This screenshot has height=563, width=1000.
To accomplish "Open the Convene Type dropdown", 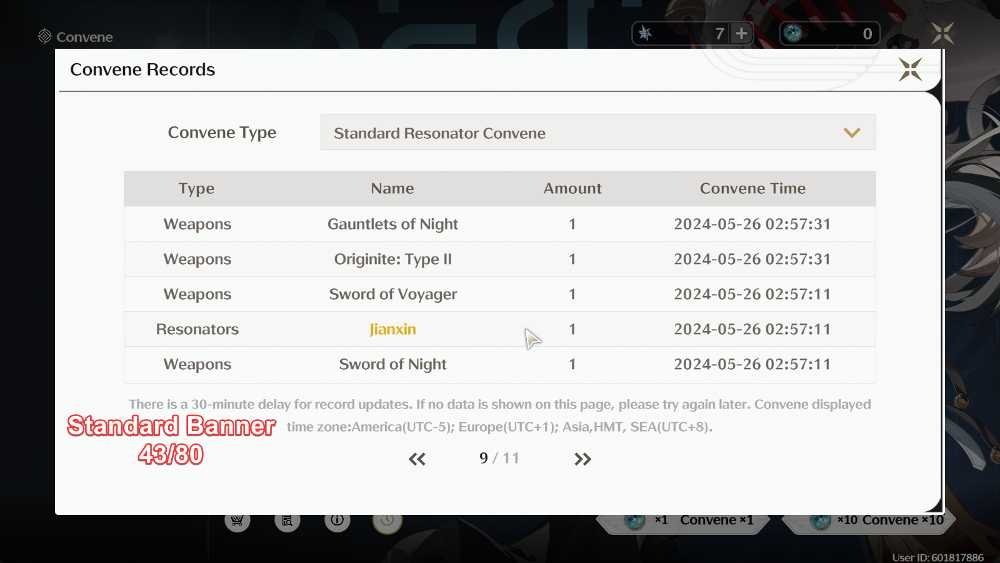I will tap(598, 133).
